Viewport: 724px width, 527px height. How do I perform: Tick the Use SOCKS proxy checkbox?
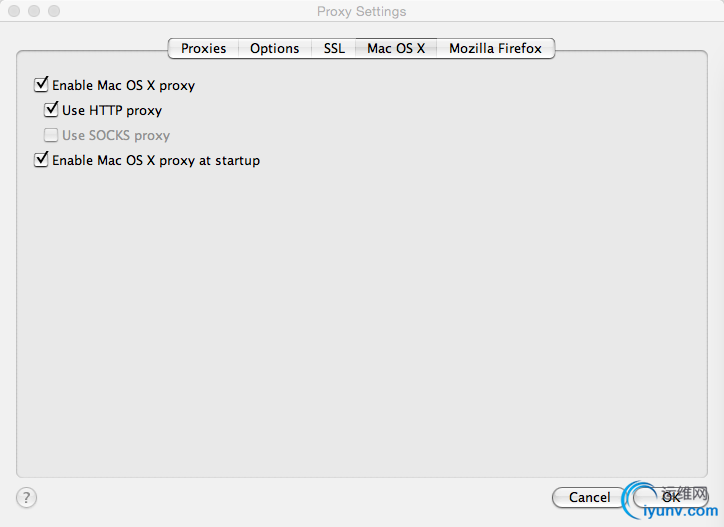tap(51, 135)
